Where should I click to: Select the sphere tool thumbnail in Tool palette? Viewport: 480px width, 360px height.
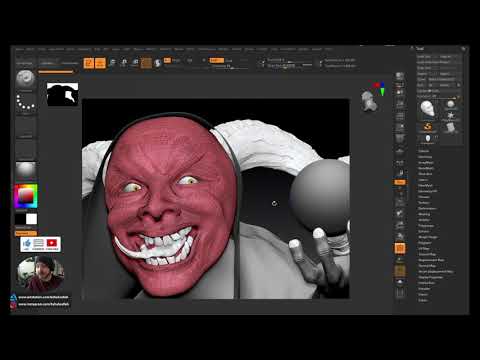point(450,105)
